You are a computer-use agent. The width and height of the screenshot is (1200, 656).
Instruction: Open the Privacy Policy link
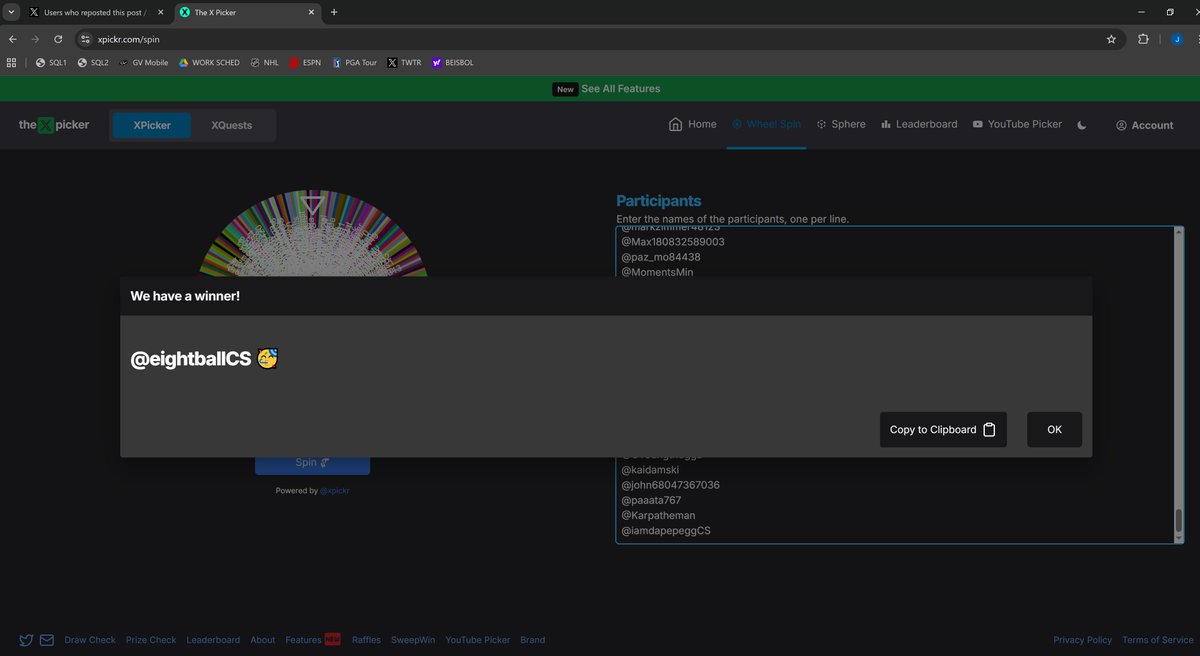pyautogui.click(x=1082, y=640)
